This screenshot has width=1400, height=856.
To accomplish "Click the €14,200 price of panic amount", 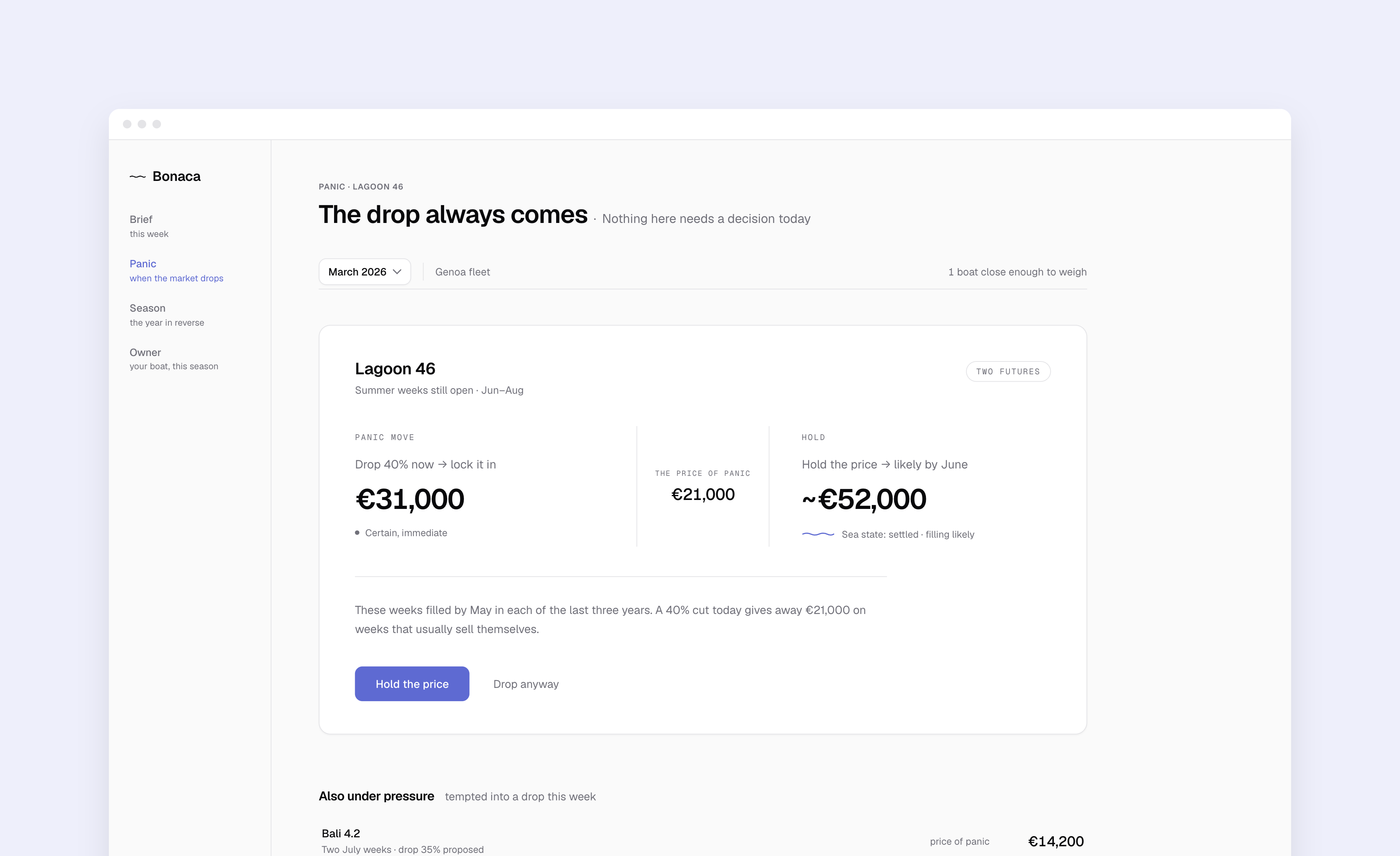I will tap(1056, 841).
